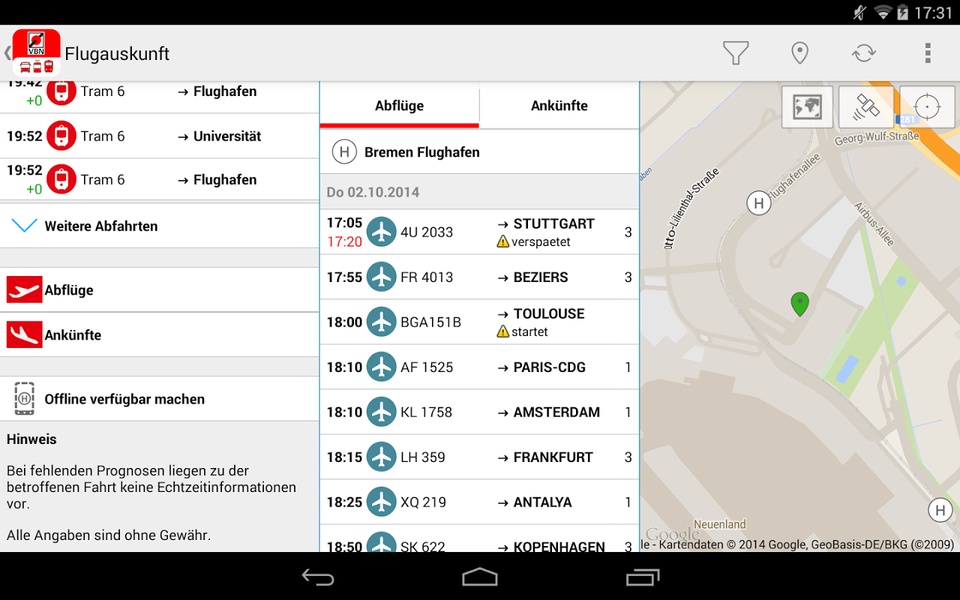Viewport: 960px width, 600px height.
Task: Tap the location pin icon in toolbar
Action: click(800, 53)
